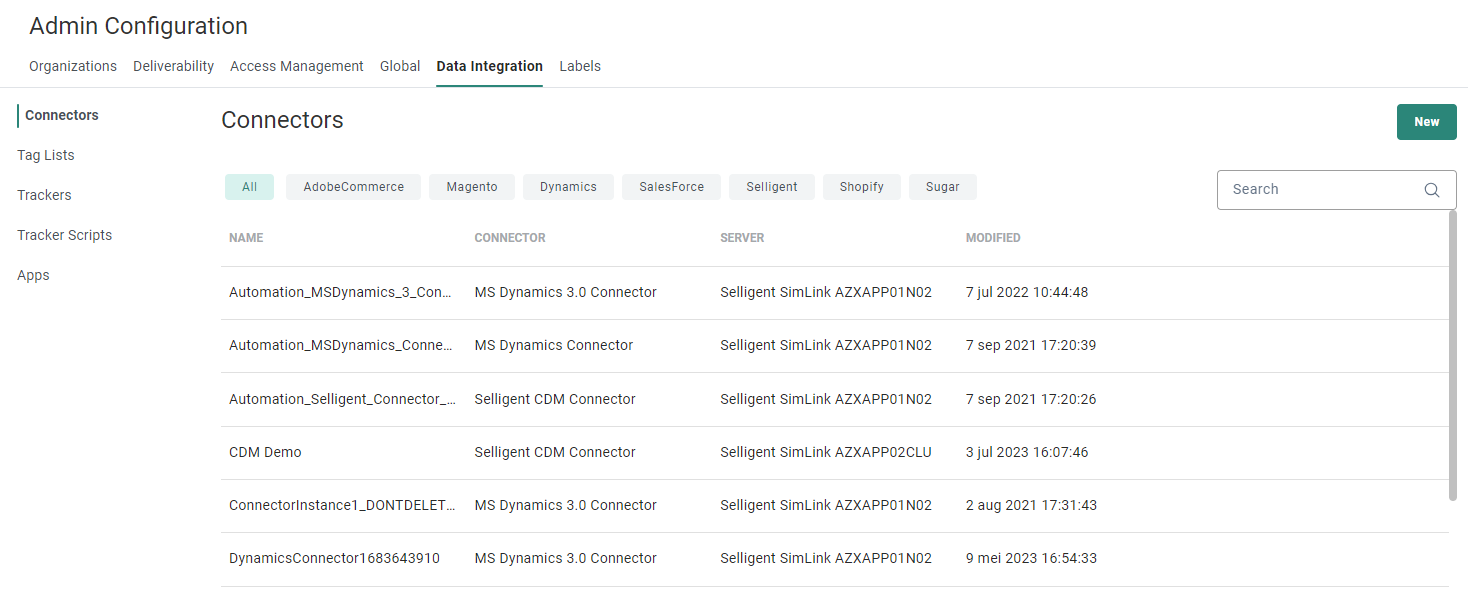Viewport: 1468px width, 589px height.
Task: Filter connectors by Magento
Action: 471,187
